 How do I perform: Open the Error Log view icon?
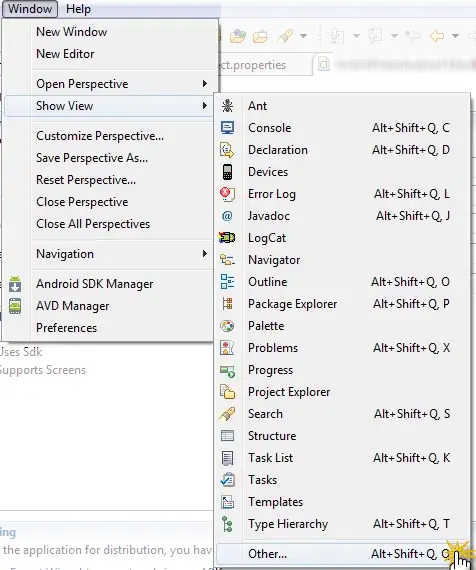[227, 194]
